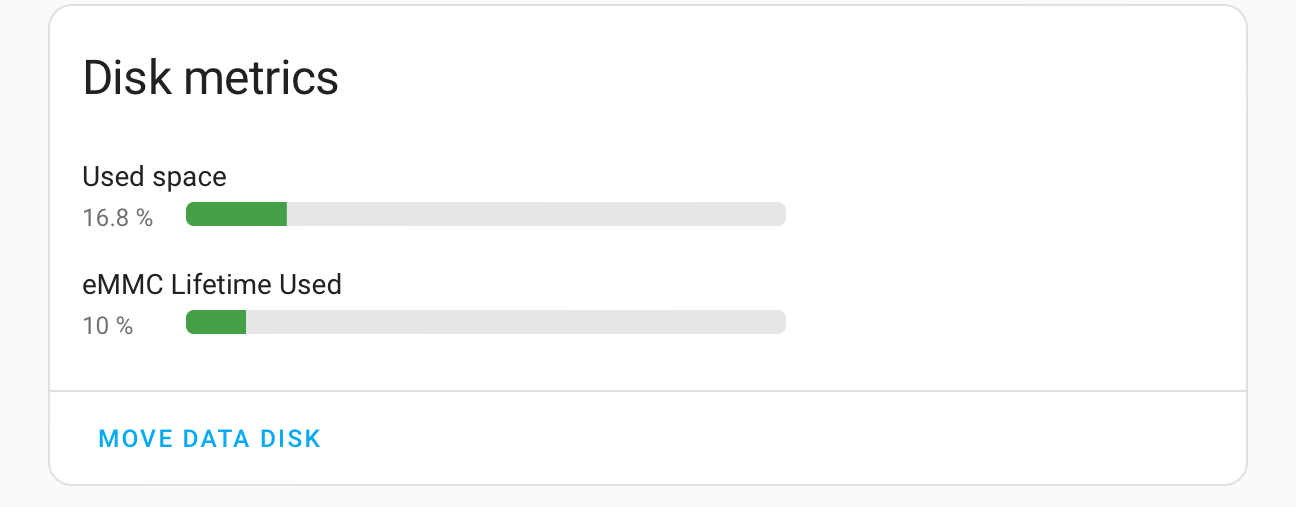1296x507 pixels.
Task: Click the 16.8 % usage value
Action: pyautogui.click(x=117, y=217)
